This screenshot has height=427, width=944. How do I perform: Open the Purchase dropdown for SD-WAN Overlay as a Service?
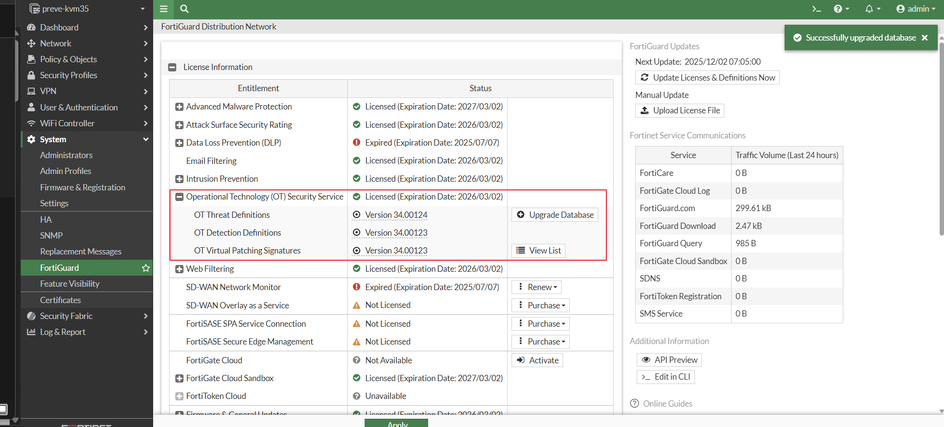543,305
